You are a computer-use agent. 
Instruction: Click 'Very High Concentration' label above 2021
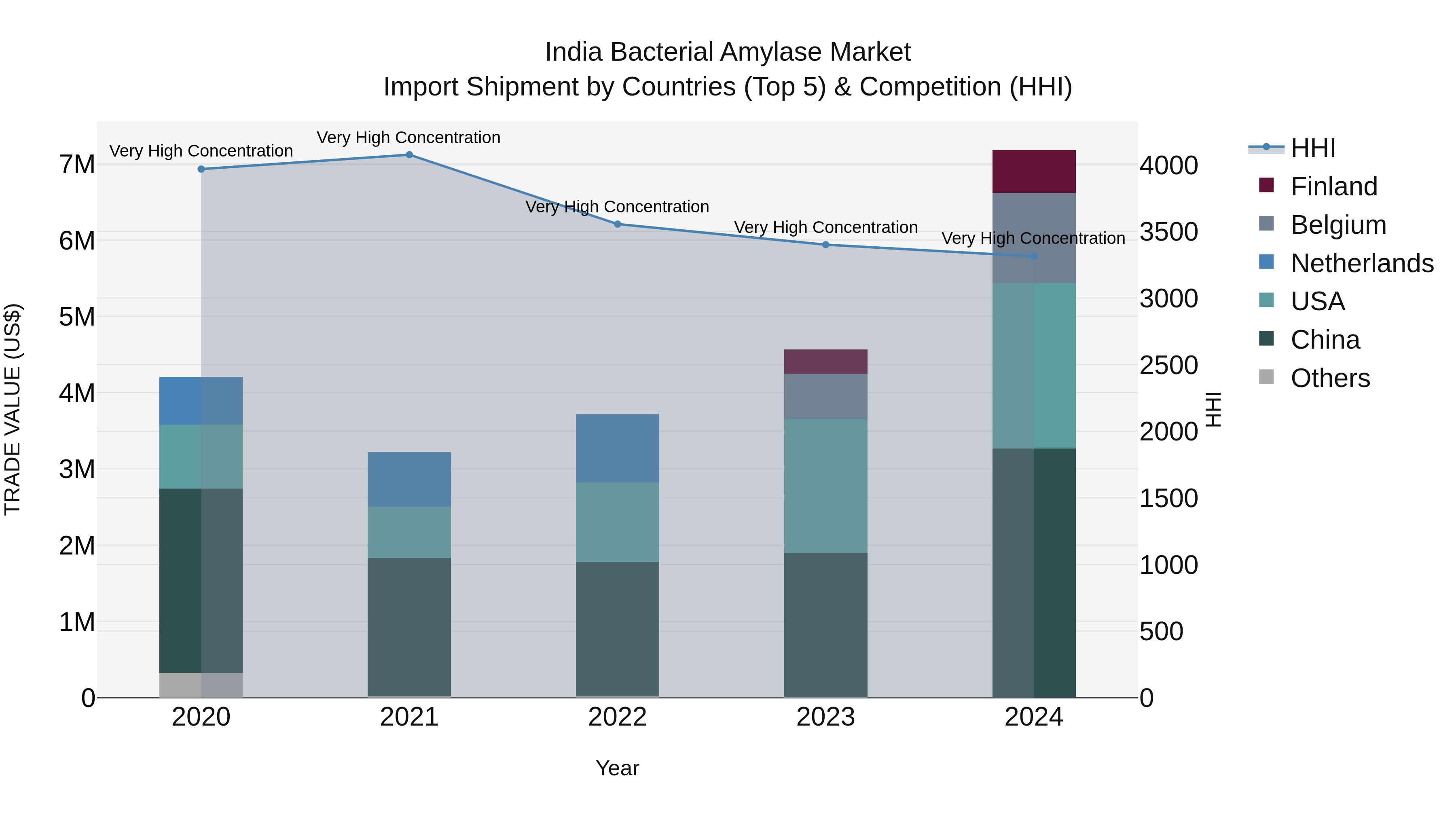point(408,138)
